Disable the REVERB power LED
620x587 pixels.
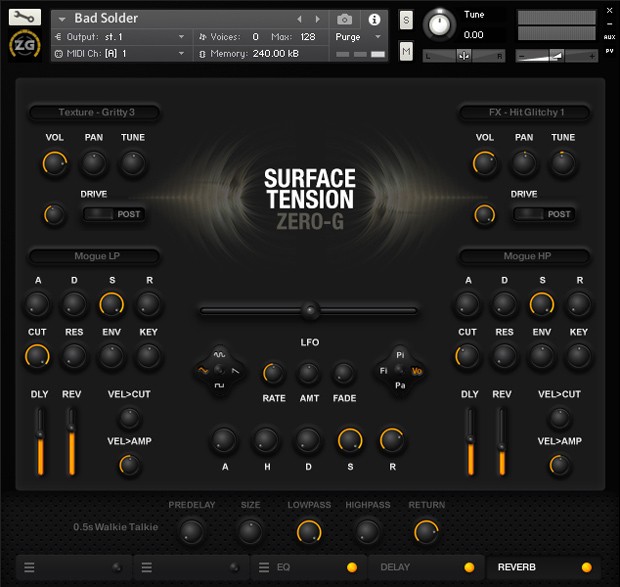(x=586, y=567)
